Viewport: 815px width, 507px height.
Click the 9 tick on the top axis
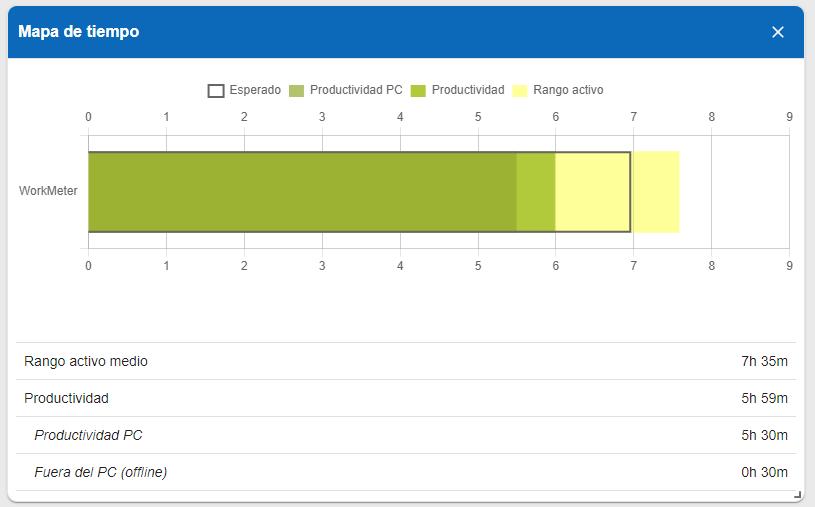[x=789, y=117]
